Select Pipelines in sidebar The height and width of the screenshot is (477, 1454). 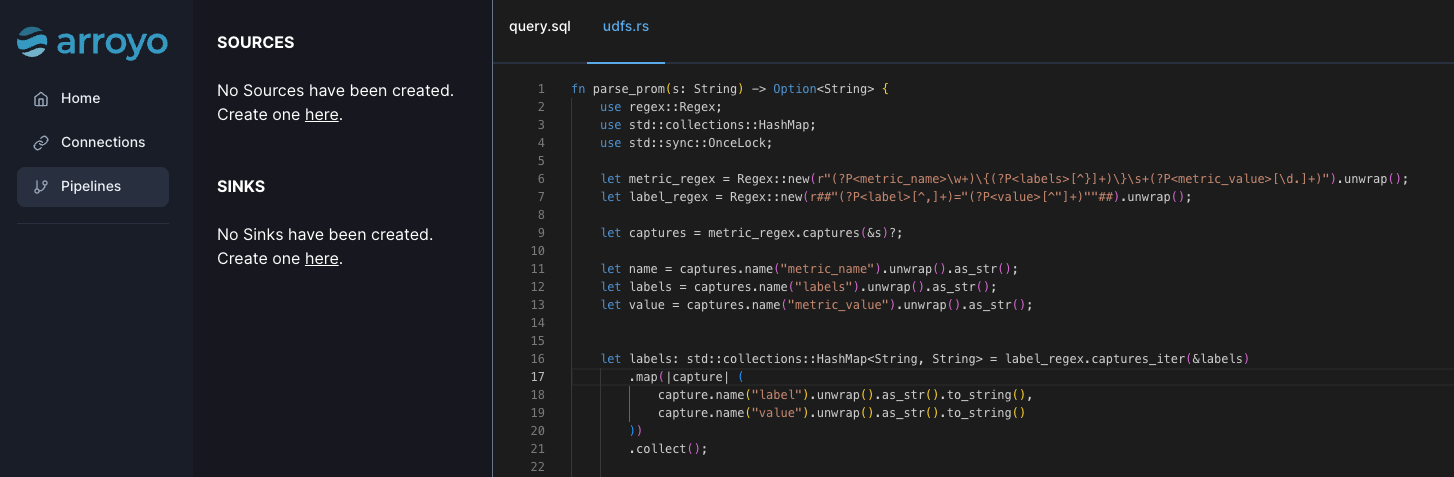tap(93, 187)
